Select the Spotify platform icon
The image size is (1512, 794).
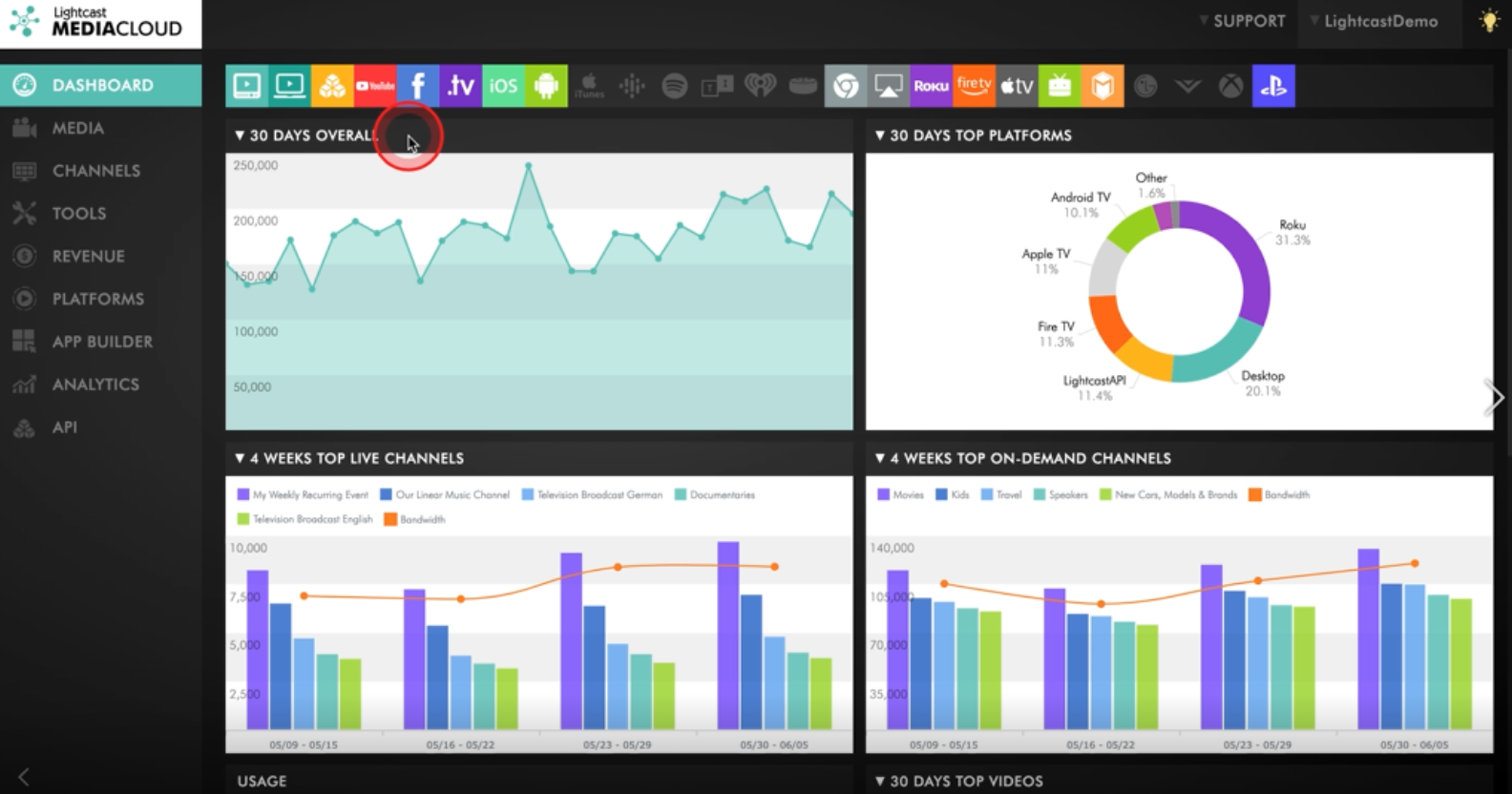click(x=674, y=86)
